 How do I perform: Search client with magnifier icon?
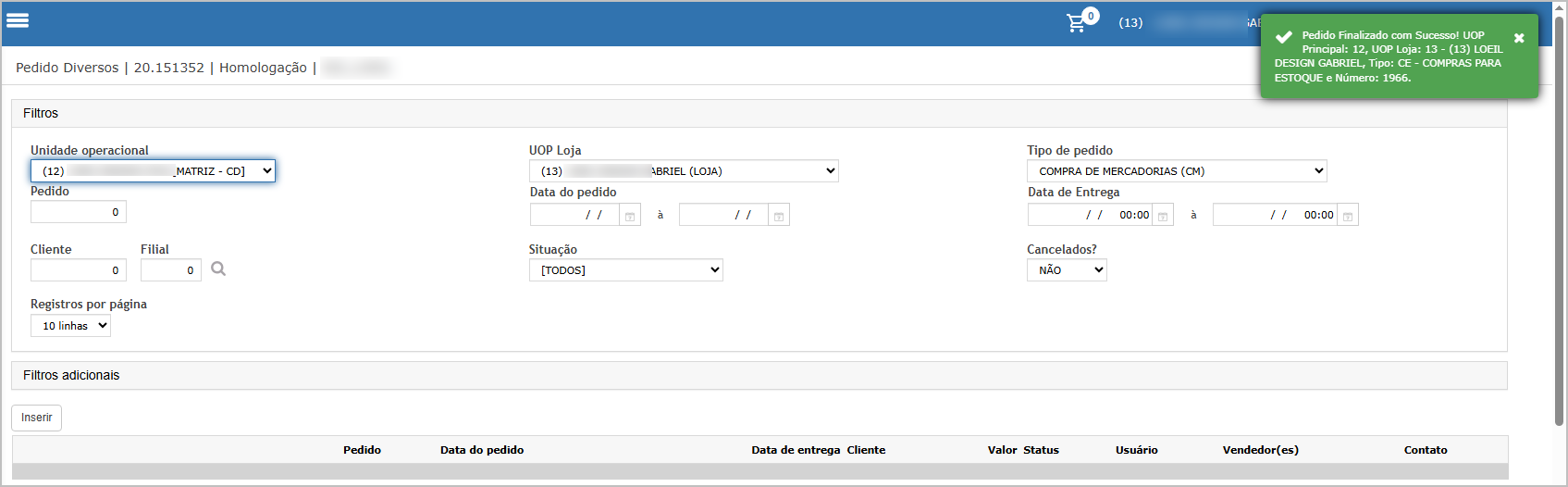(218, 268)
